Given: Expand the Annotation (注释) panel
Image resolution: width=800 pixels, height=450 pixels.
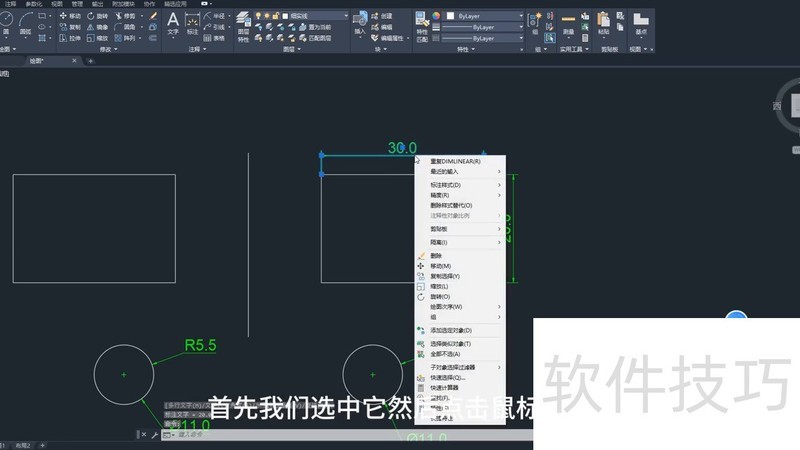Looking at the screenshot, I should pos(197,49).
